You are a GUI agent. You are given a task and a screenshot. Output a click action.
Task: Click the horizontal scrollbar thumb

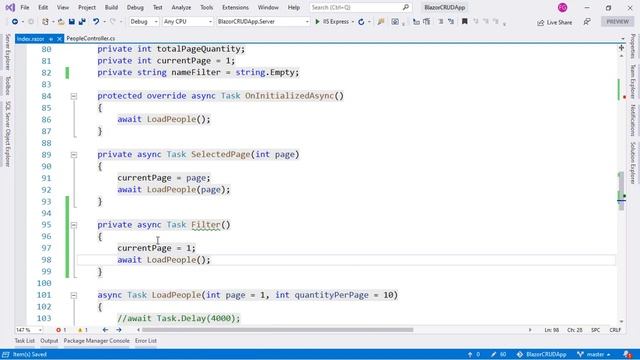coord(278,330)
